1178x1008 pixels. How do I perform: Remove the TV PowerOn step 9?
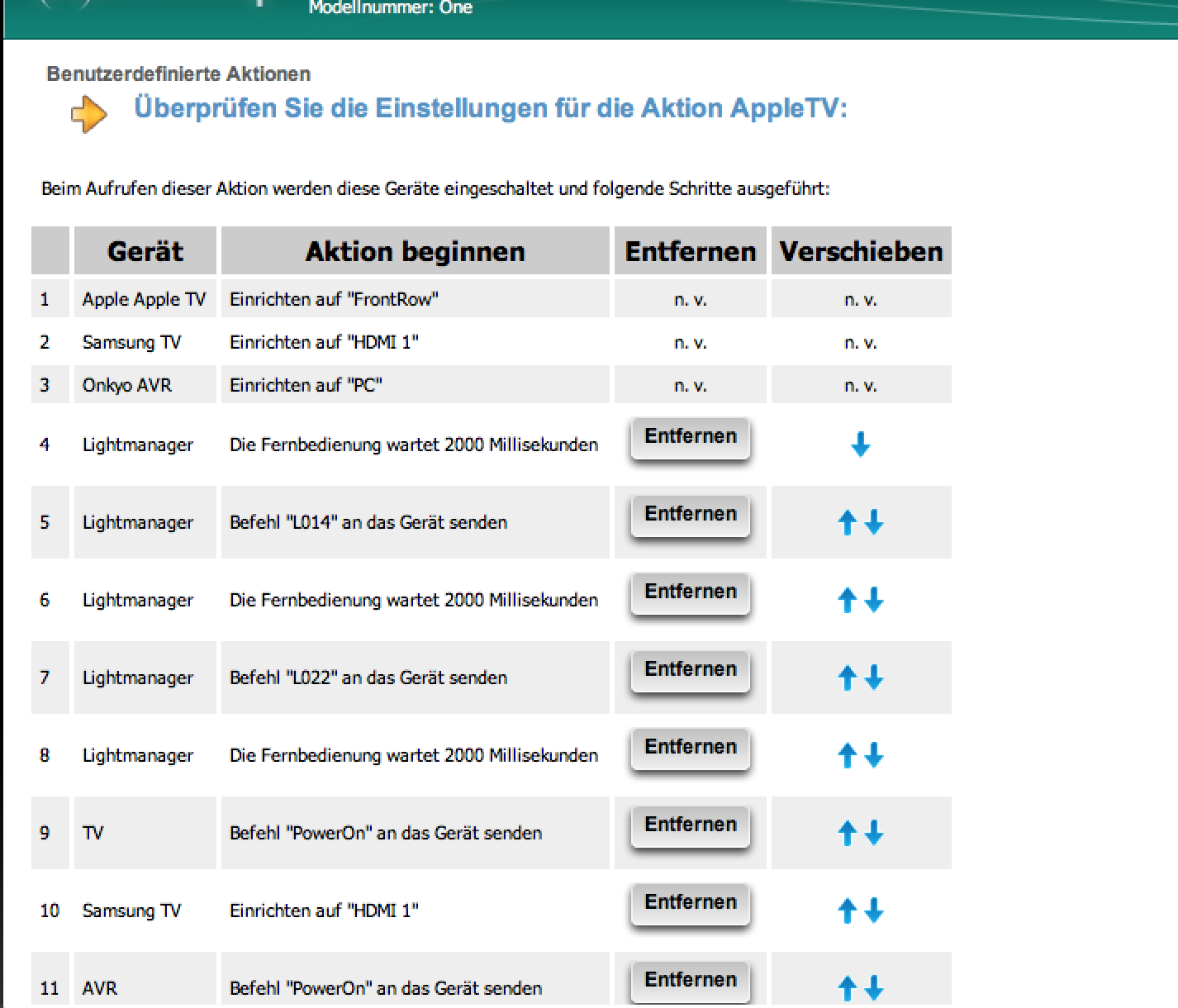pos(690,826)
